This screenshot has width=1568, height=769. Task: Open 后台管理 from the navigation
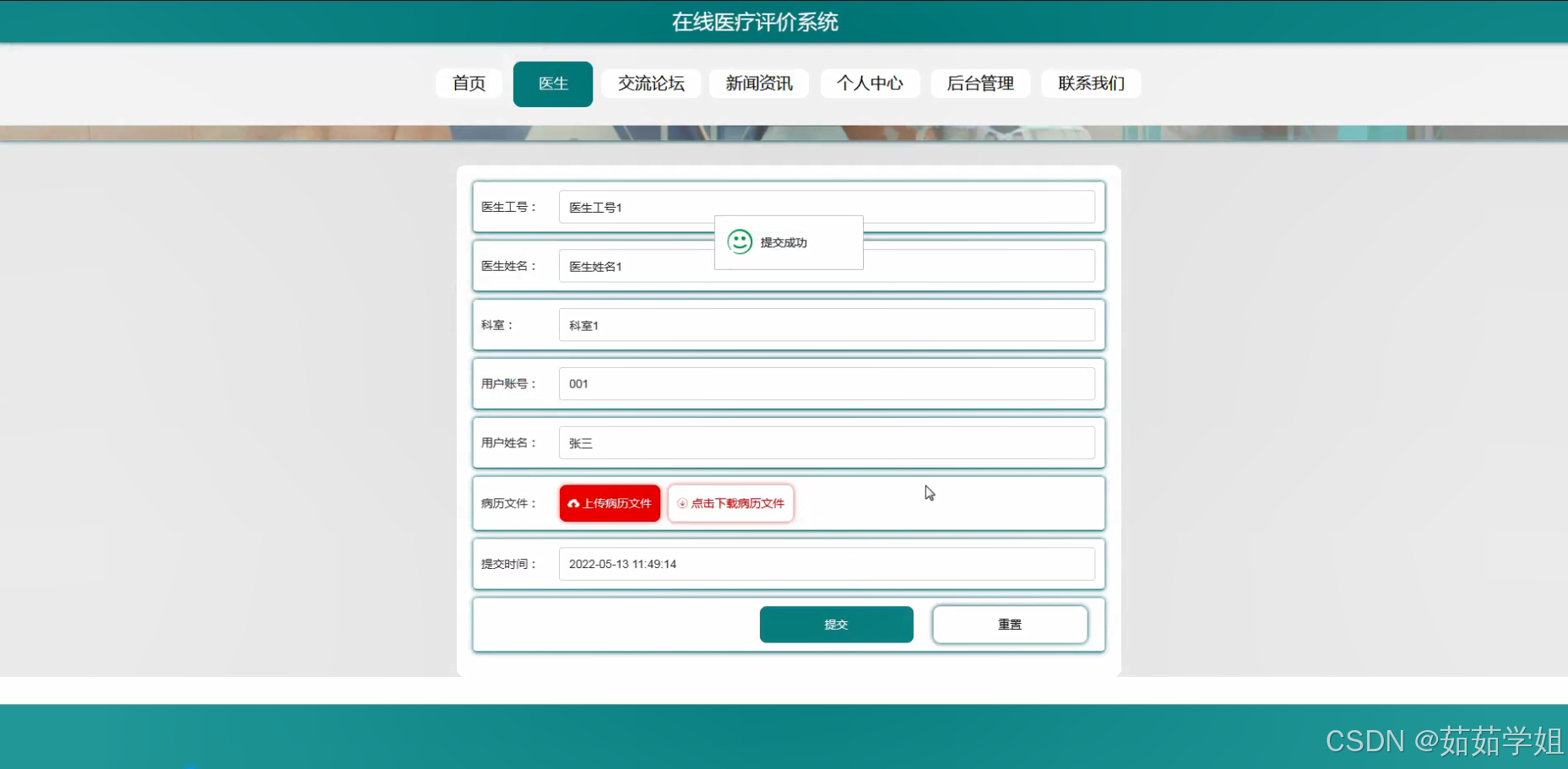point(980,84)
